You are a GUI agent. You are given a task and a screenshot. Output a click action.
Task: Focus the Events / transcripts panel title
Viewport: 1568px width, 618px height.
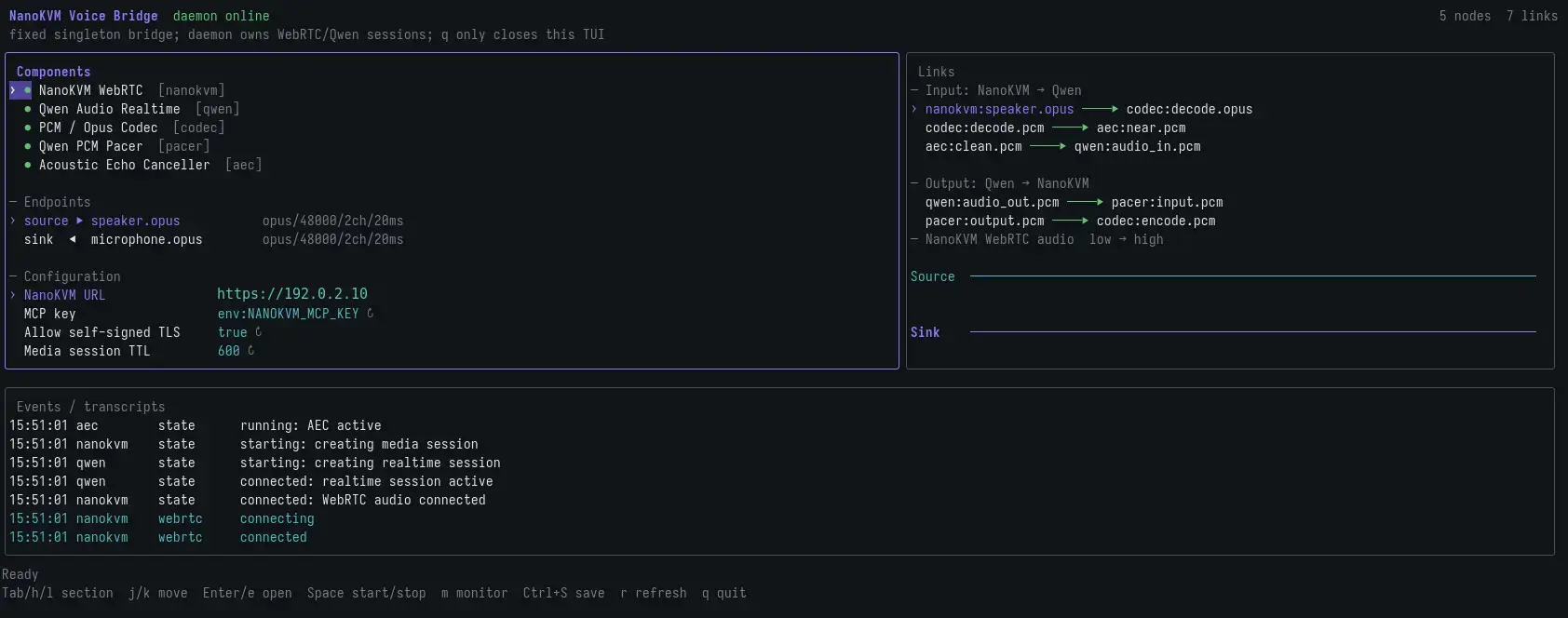coord(91,407)
